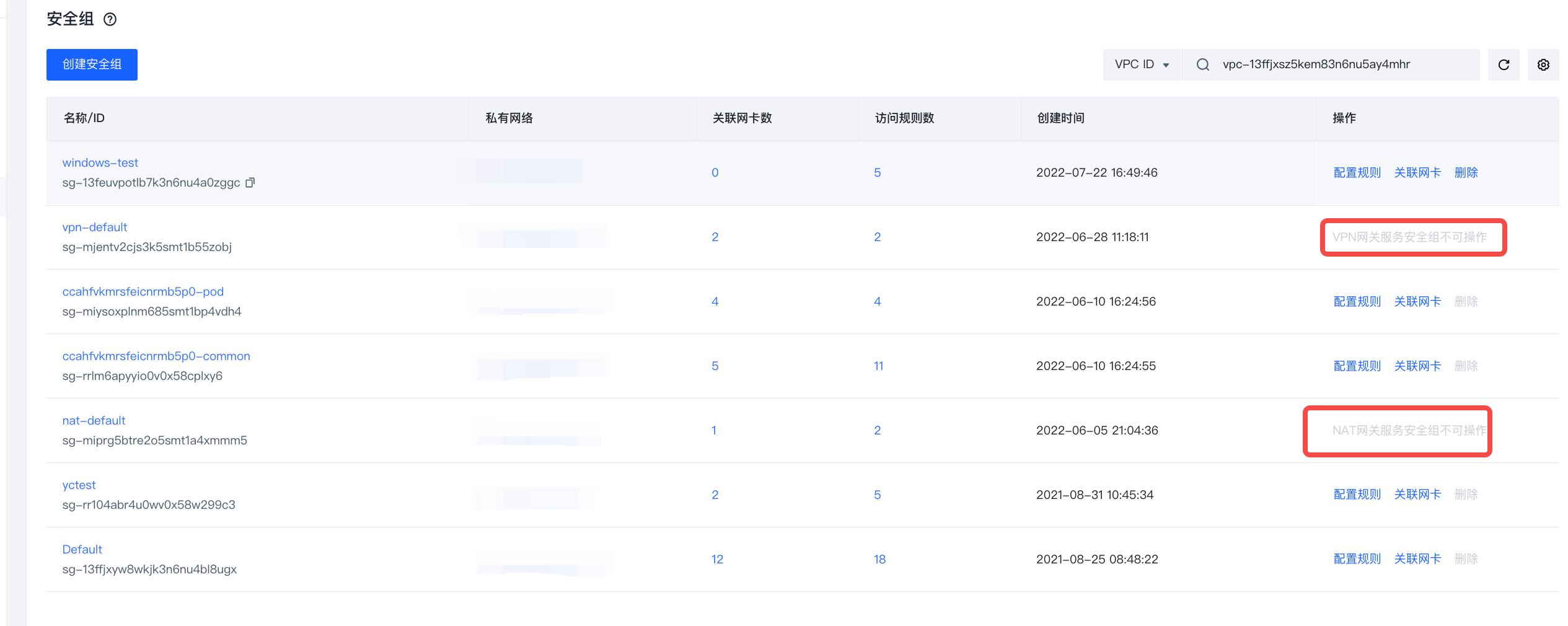Click creation time 2022-06-28 11:18:11
Image resolution: width=1568 pixels, height=626 pixels.
pos(1092,237)
